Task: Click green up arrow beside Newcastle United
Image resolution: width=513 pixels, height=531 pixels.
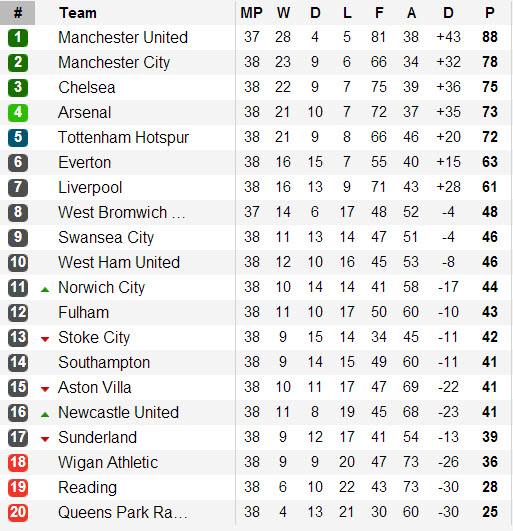Action: coord(45,415)
